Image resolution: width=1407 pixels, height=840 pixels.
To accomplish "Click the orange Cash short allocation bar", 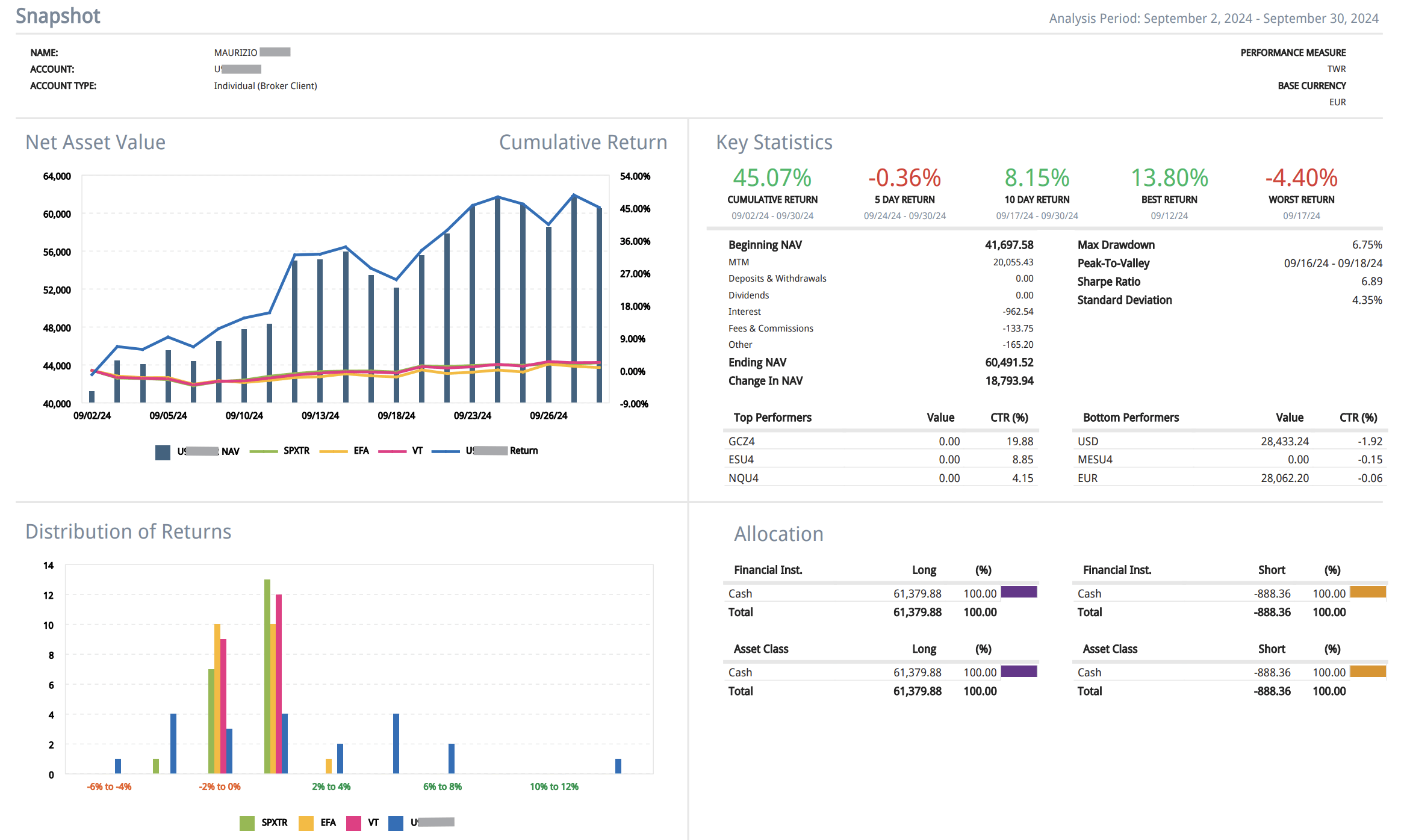I will (1368, 592).
